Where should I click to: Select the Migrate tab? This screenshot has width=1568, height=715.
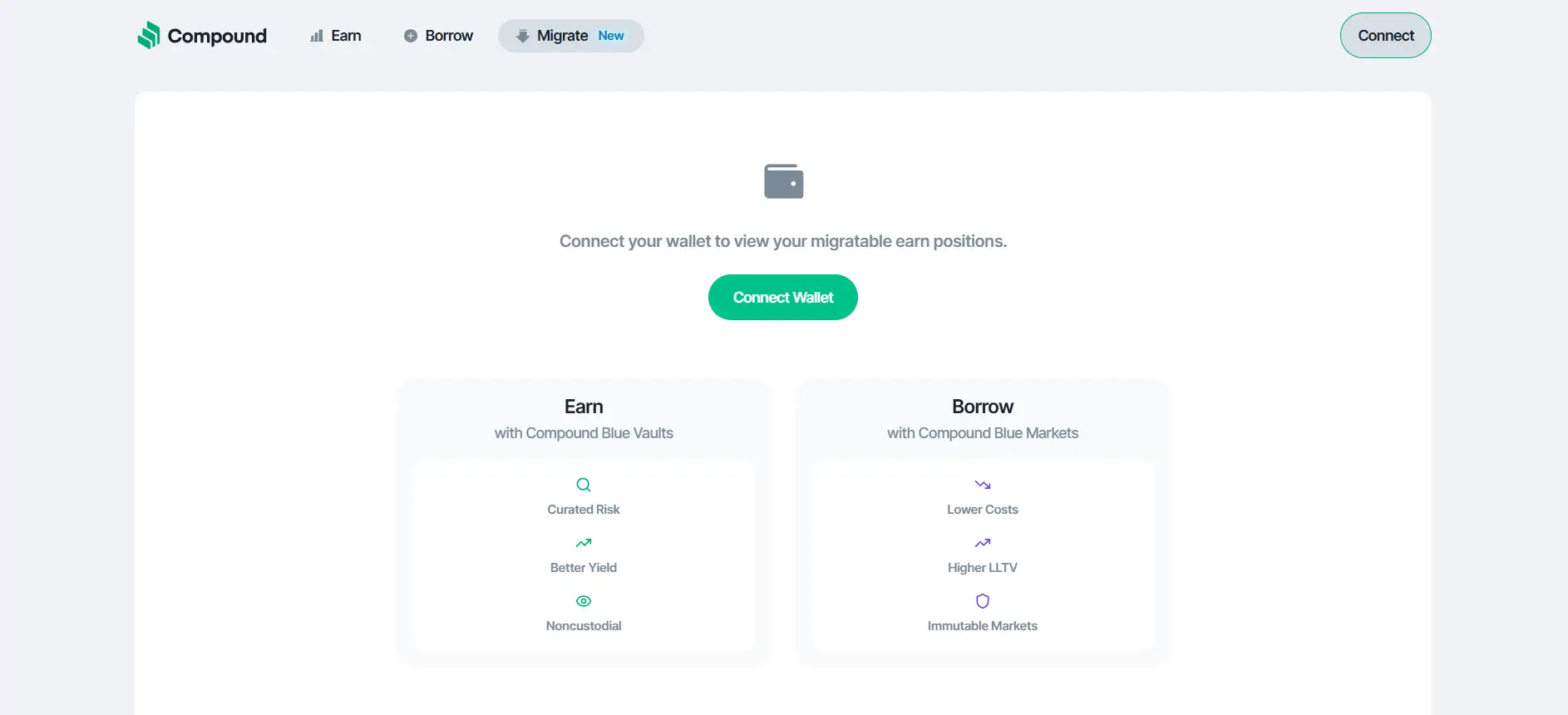562,36
